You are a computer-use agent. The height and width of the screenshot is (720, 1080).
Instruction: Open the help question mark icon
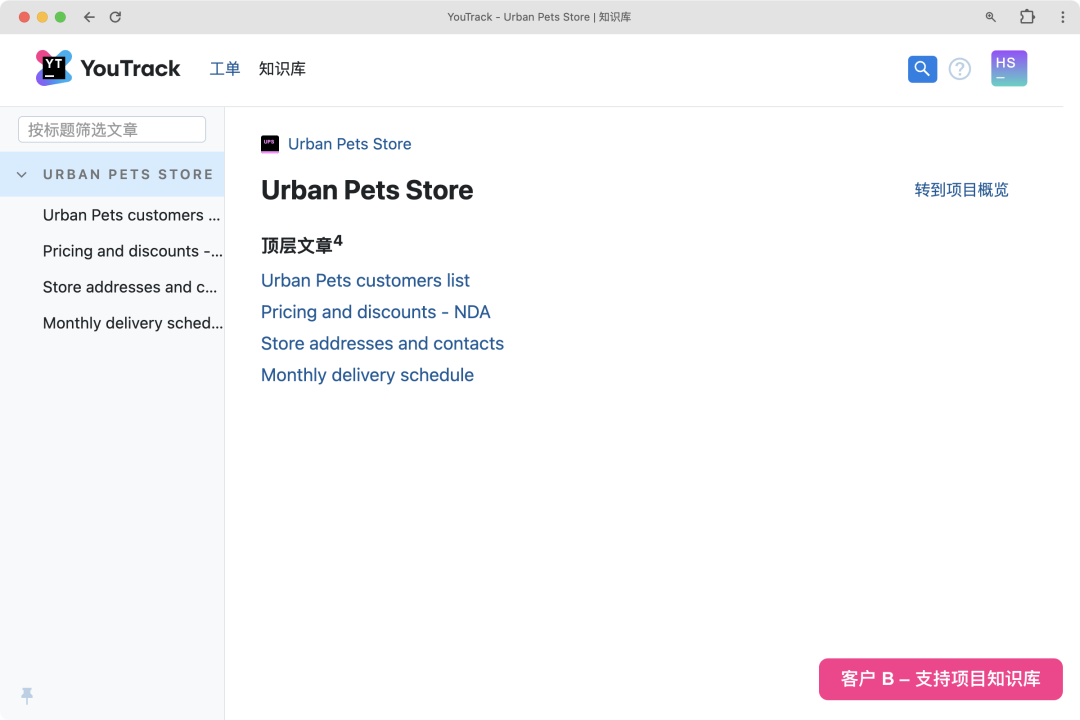959,69
